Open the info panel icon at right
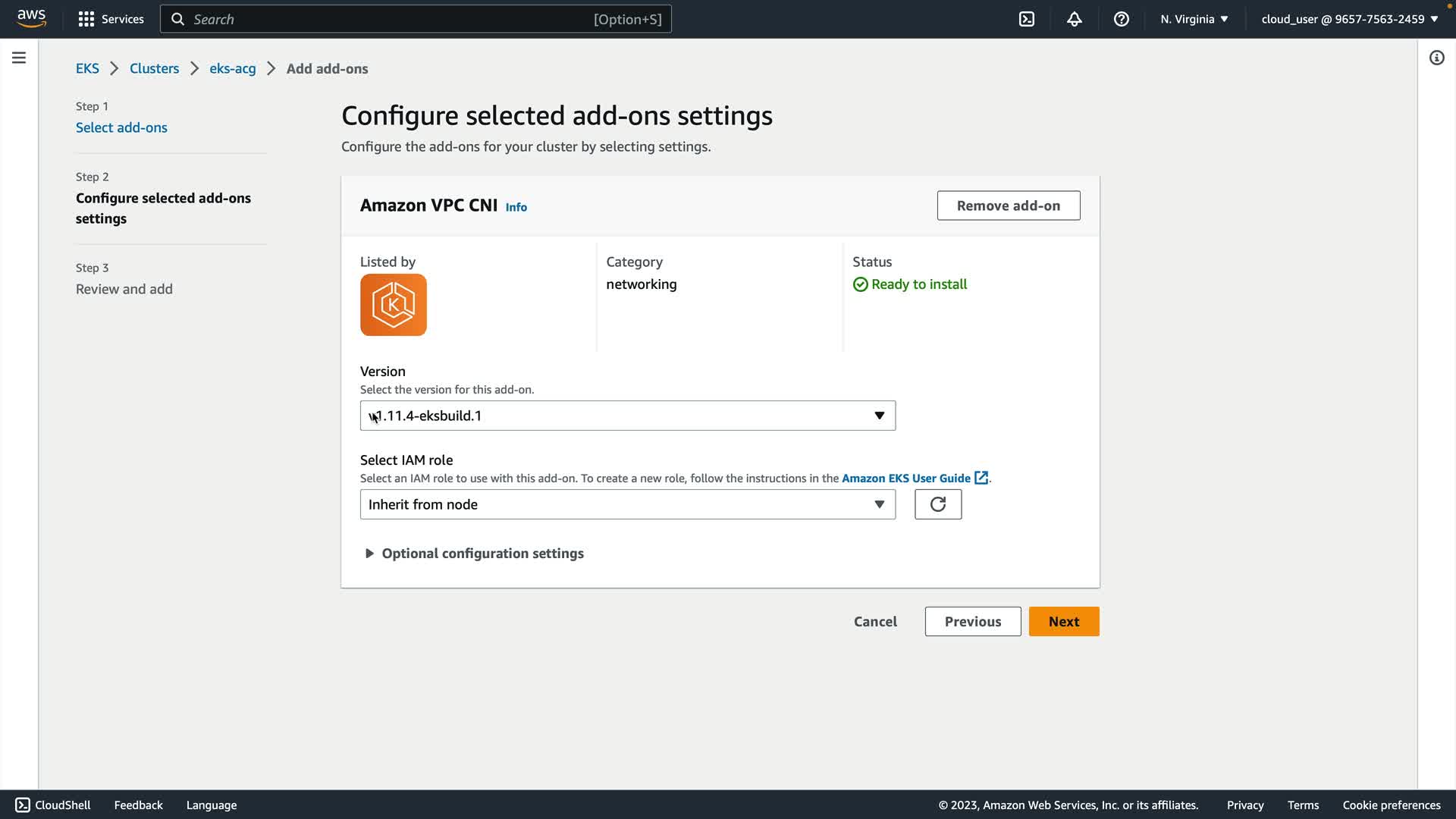Image resolution: width=1456 pixels, height=819 pixels. [1436, 58]
